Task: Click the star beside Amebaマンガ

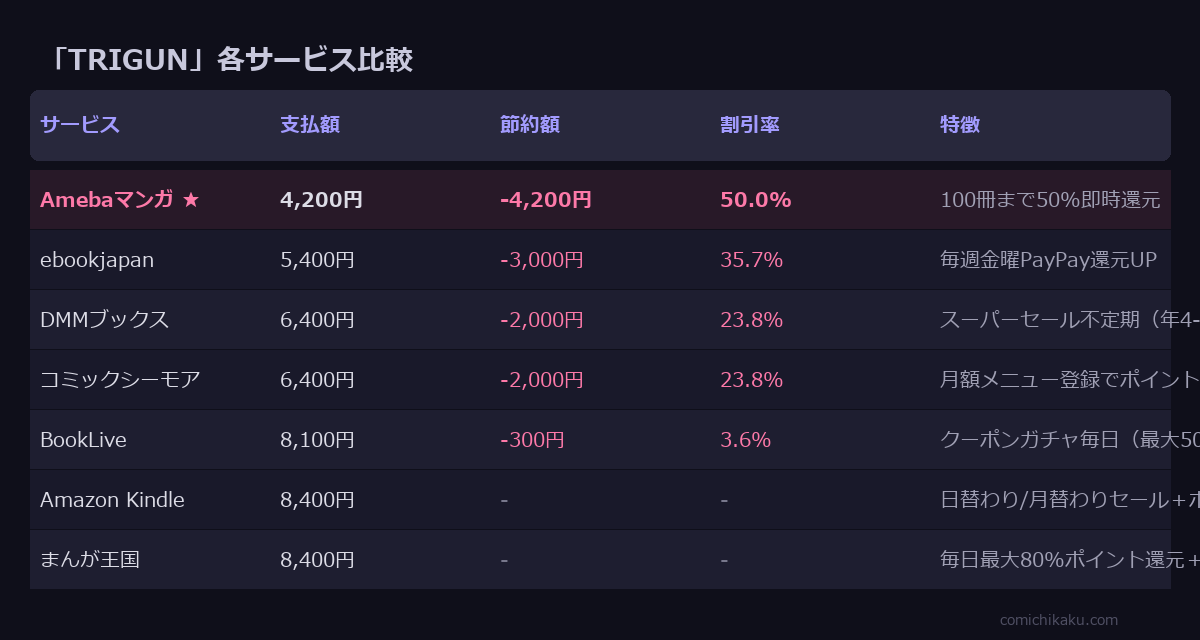Action: point(191,200)
